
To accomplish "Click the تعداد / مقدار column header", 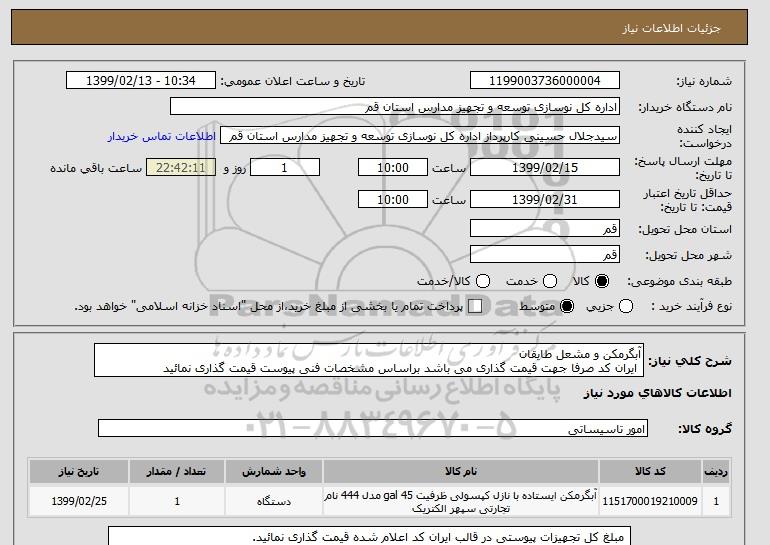I will pyautogui.click(x=177, y=471).
